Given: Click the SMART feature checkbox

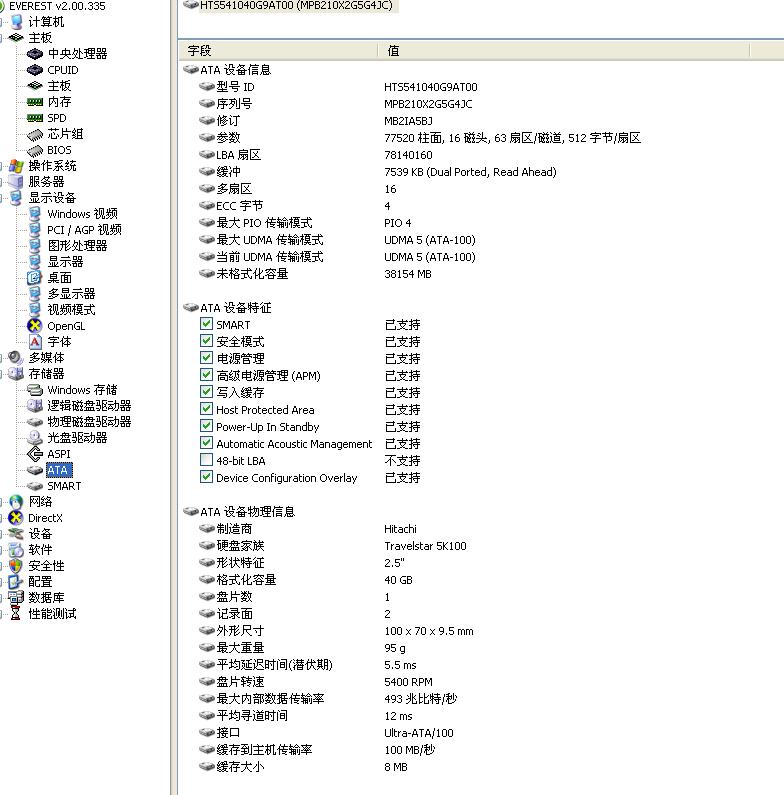Looking at the screenshot, I should 206,323.
